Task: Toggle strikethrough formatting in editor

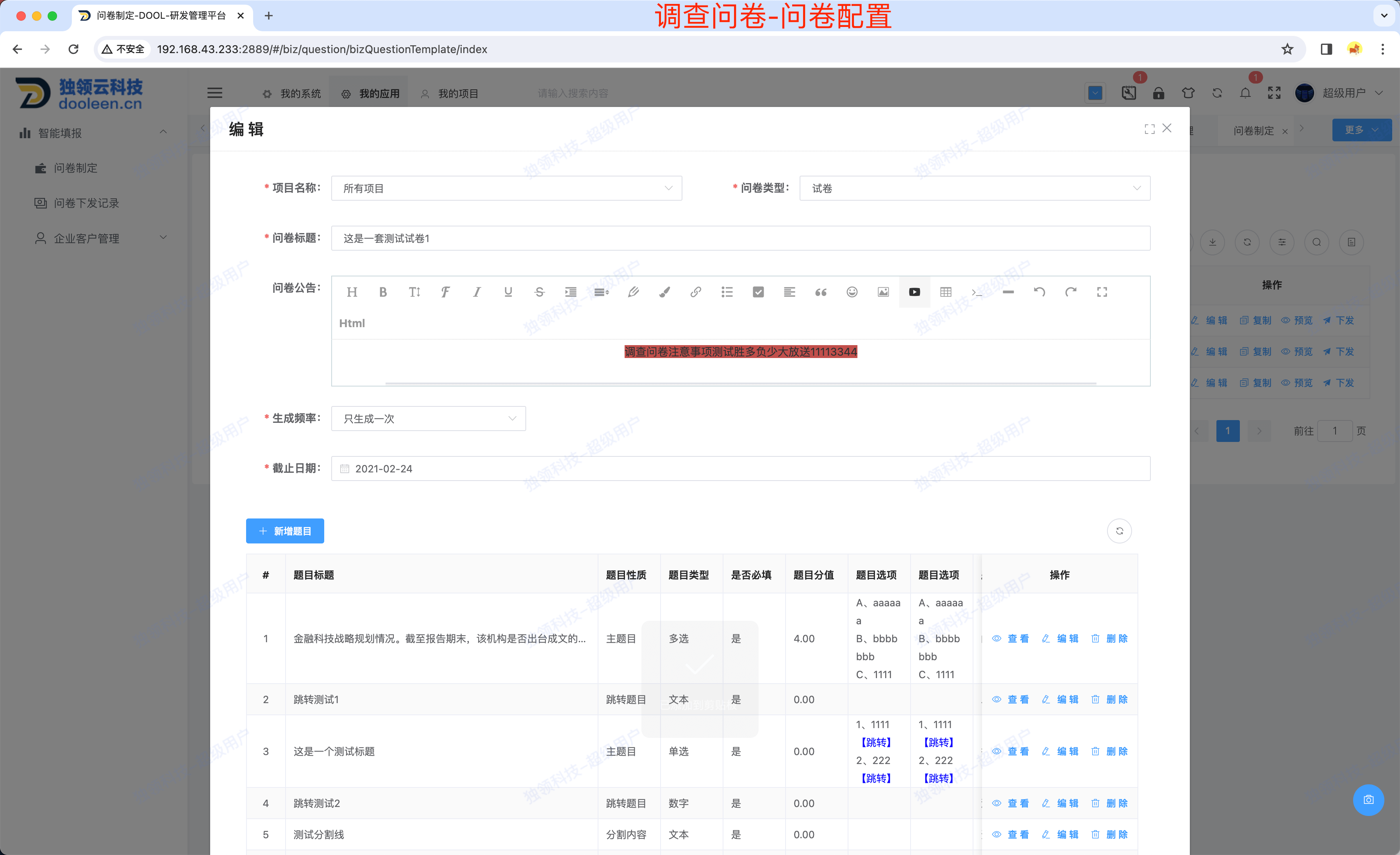Action: (539, 292)
